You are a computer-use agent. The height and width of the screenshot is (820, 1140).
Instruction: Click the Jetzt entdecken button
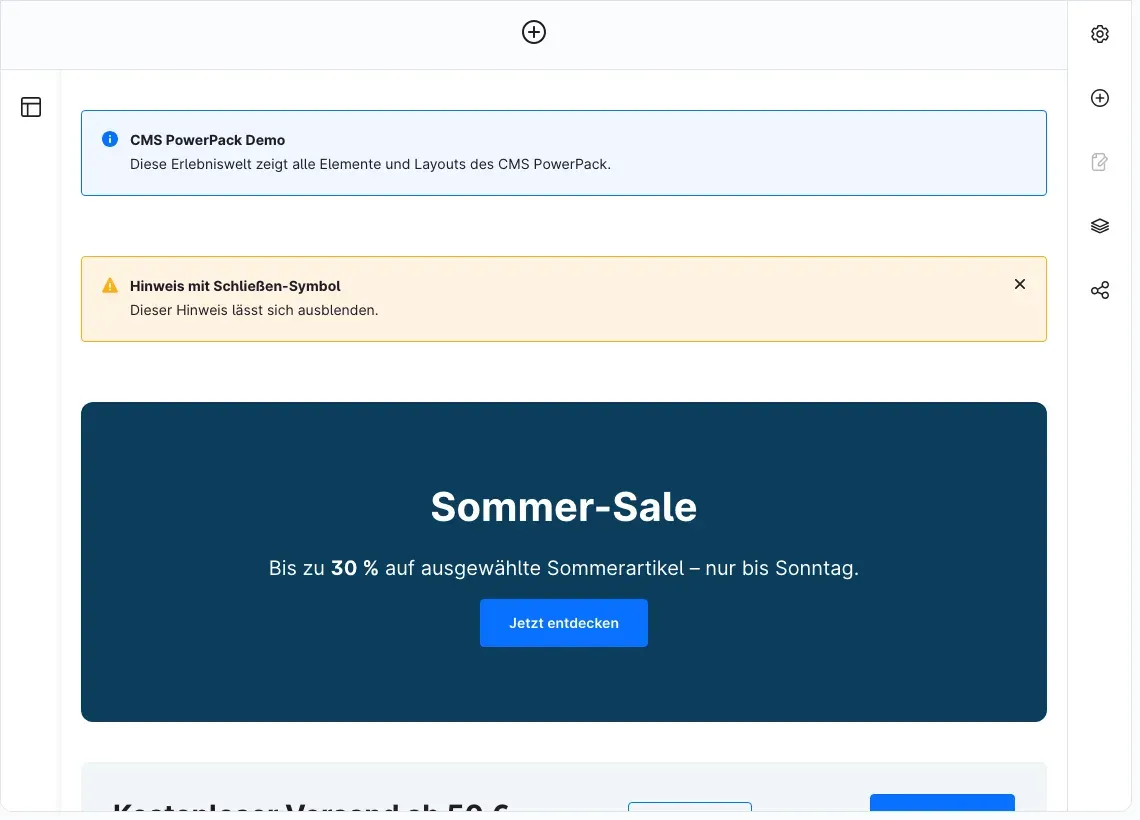coord(563,623)
